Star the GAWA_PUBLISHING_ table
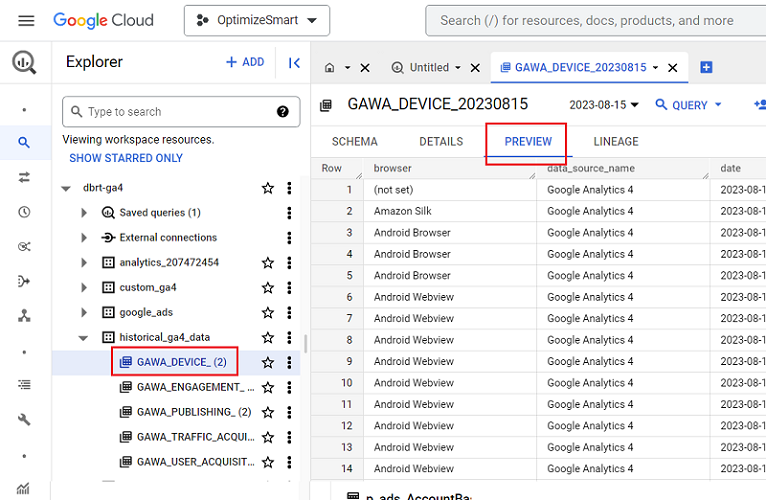The width and height of the screenshot is (766, 500). [268, 413]
